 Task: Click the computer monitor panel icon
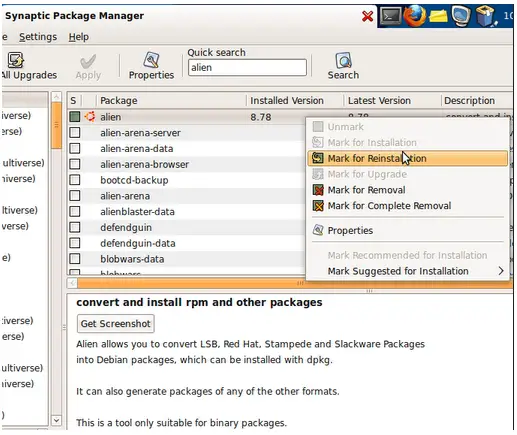pos(461,16)
